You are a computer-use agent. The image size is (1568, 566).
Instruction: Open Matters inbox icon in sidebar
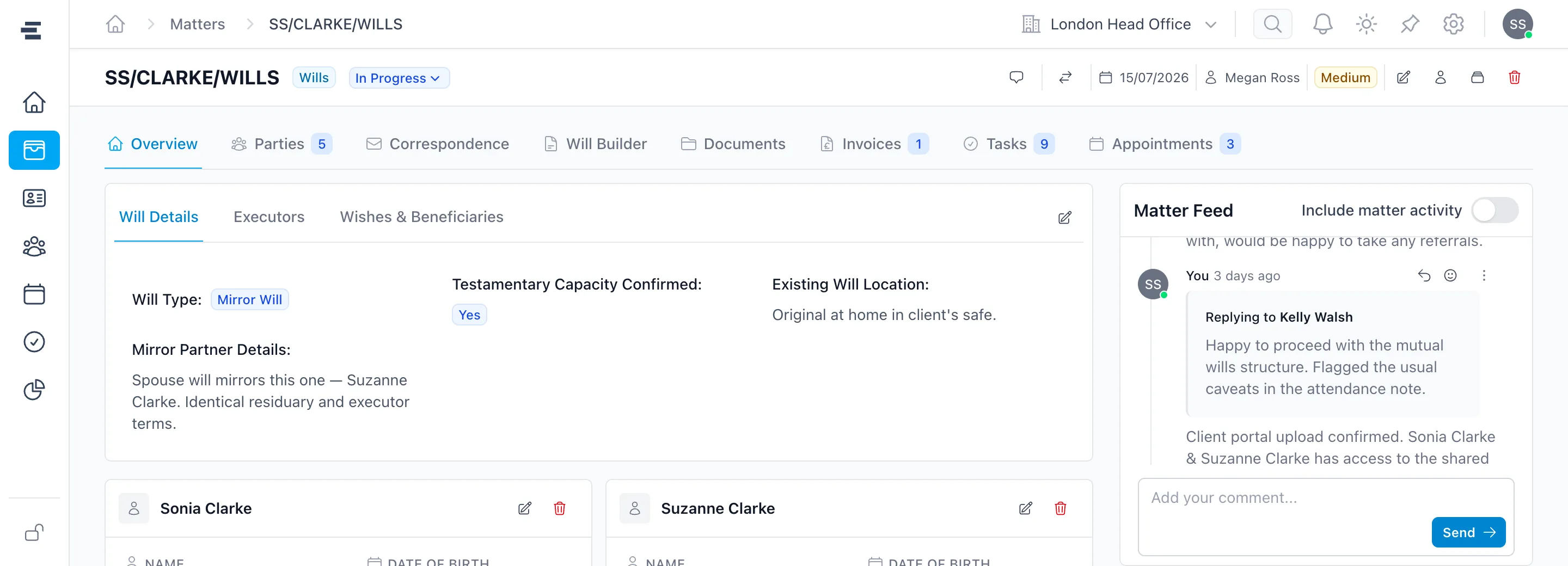coord(34,150)
